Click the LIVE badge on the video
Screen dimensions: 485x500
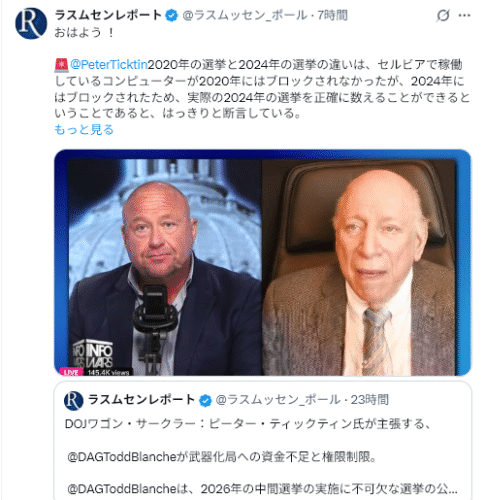pos(71,372)
